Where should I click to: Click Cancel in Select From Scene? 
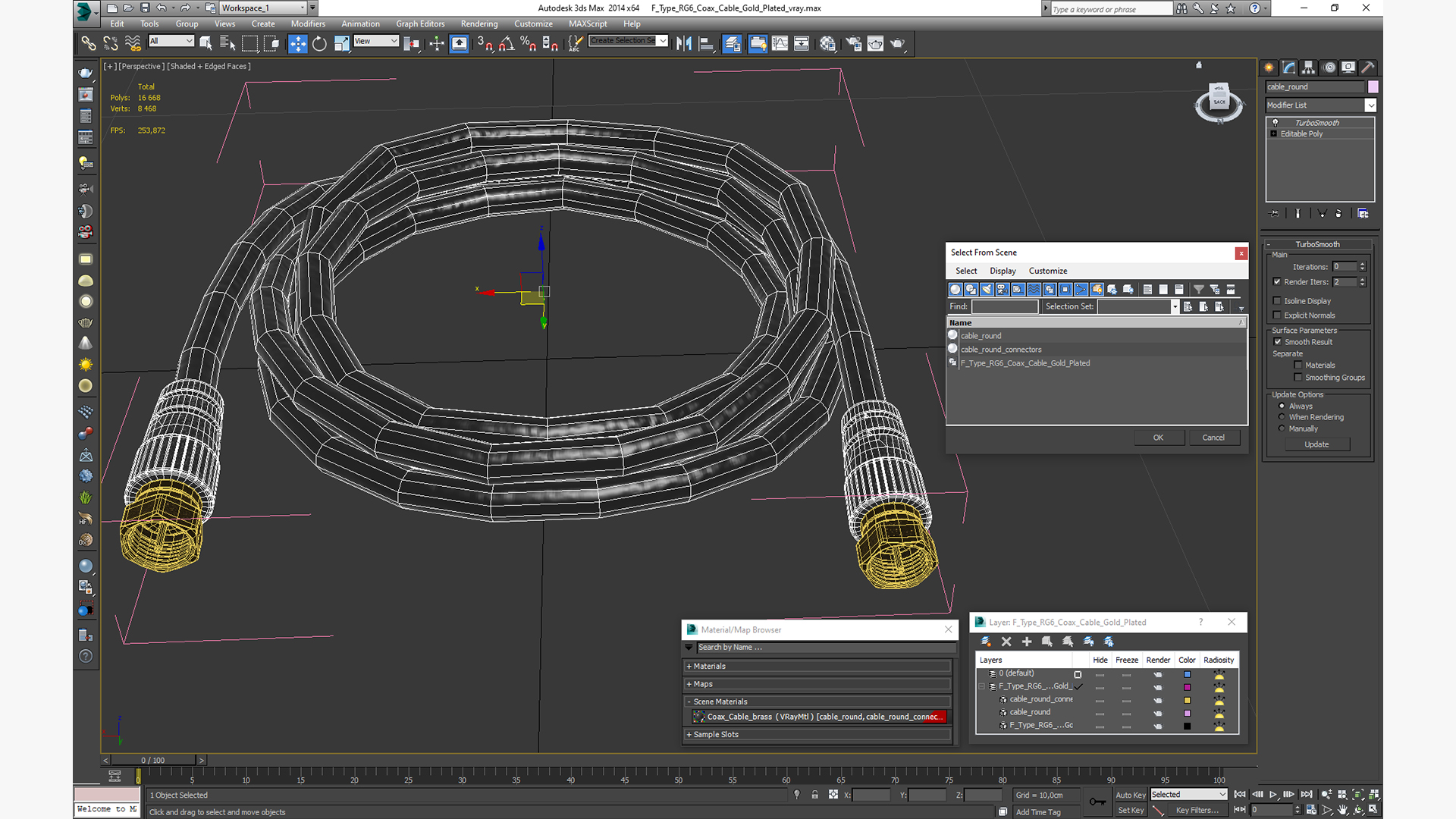tap(1213, 438)
